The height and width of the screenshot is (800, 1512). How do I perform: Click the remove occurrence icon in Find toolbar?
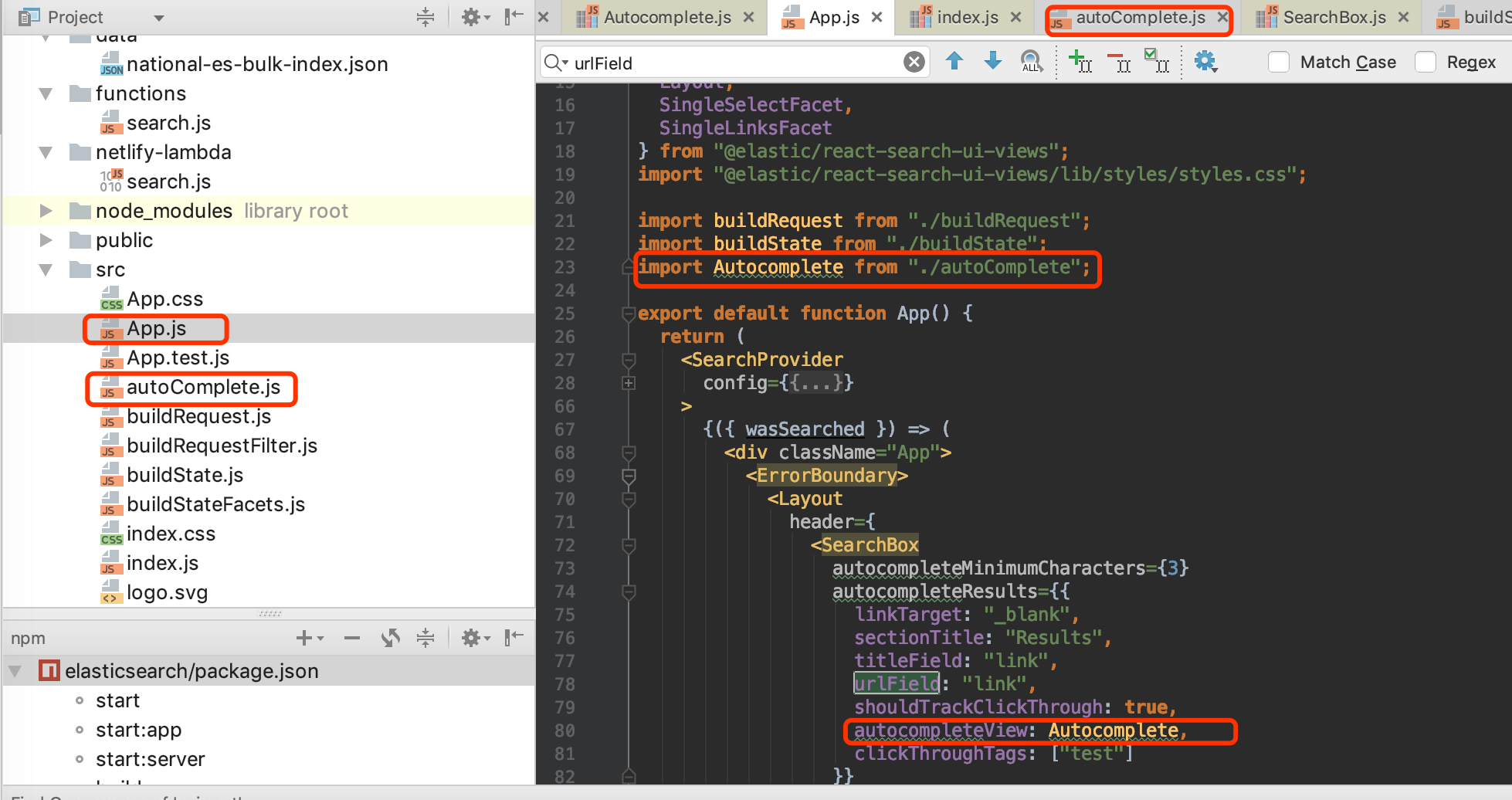(1120, 62)
